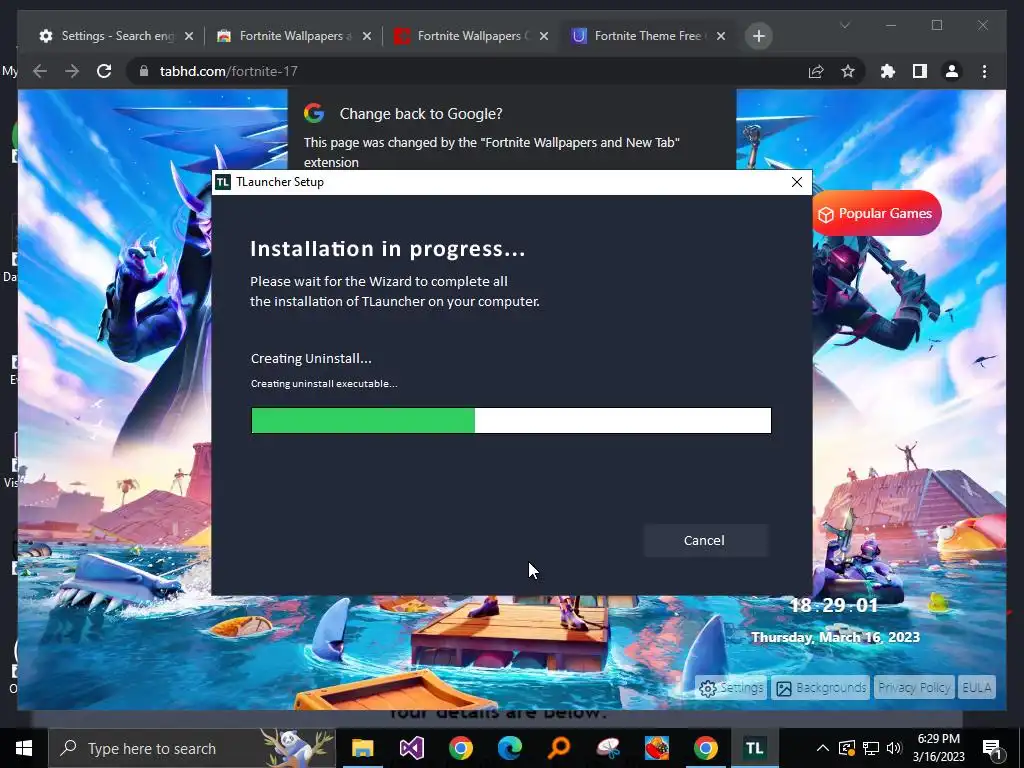Launch Visual Studio from the taskbar

pyautogui.click(x=411, y=748)
